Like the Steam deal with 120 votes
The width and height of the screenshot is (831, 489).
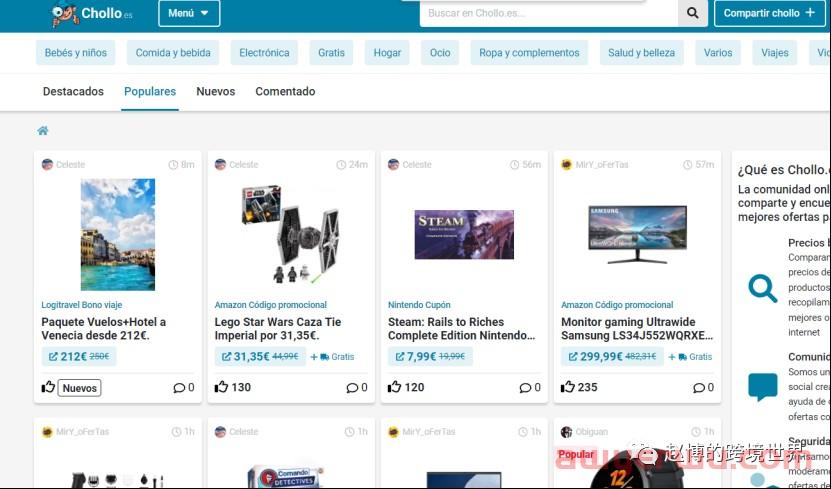(x=395, y=387)
